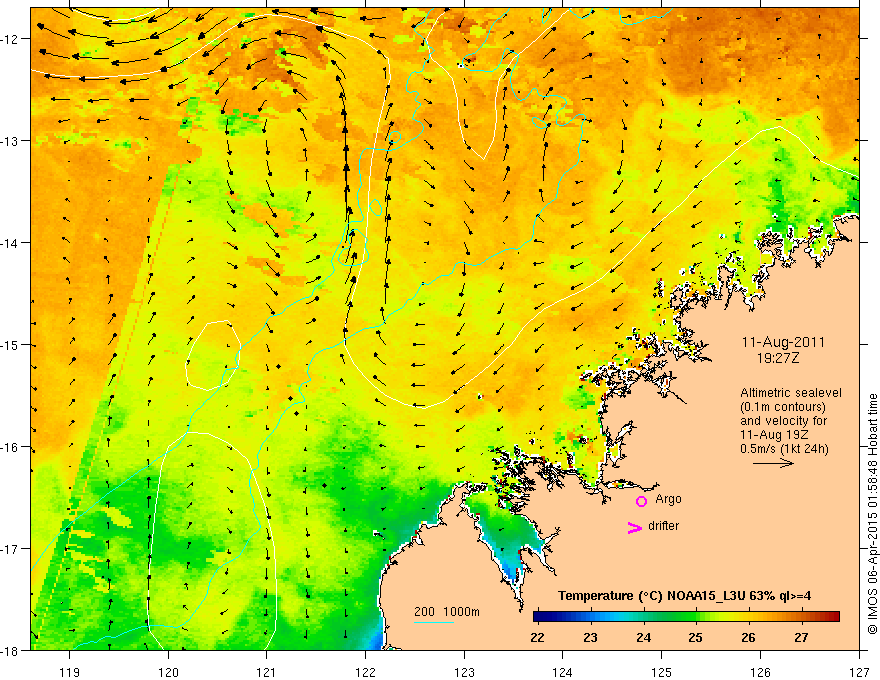Click the latitude label -12
This screenshot has height=680, width=880.
click(x=10, y=39)
